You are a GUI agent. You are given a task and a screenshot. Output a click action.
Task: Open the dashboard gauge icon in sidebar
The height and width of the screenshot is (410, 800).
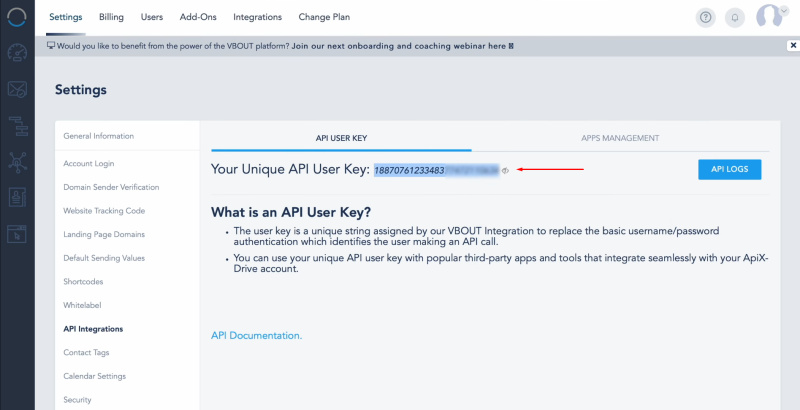pyautogui.click(x=17, y=53)
